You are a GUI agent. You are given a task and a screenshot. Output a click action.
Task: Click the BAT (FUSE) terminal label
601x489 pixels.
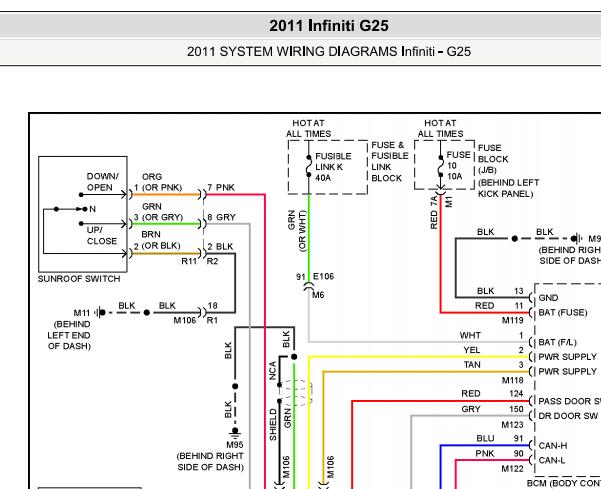[x=563, y=313]
